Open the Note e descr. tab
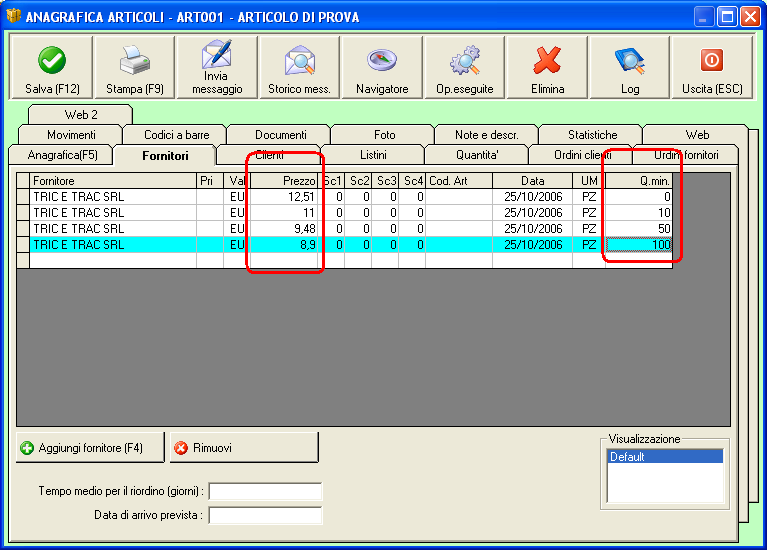The width and height of the screenshot is (767, 550). 487,135
